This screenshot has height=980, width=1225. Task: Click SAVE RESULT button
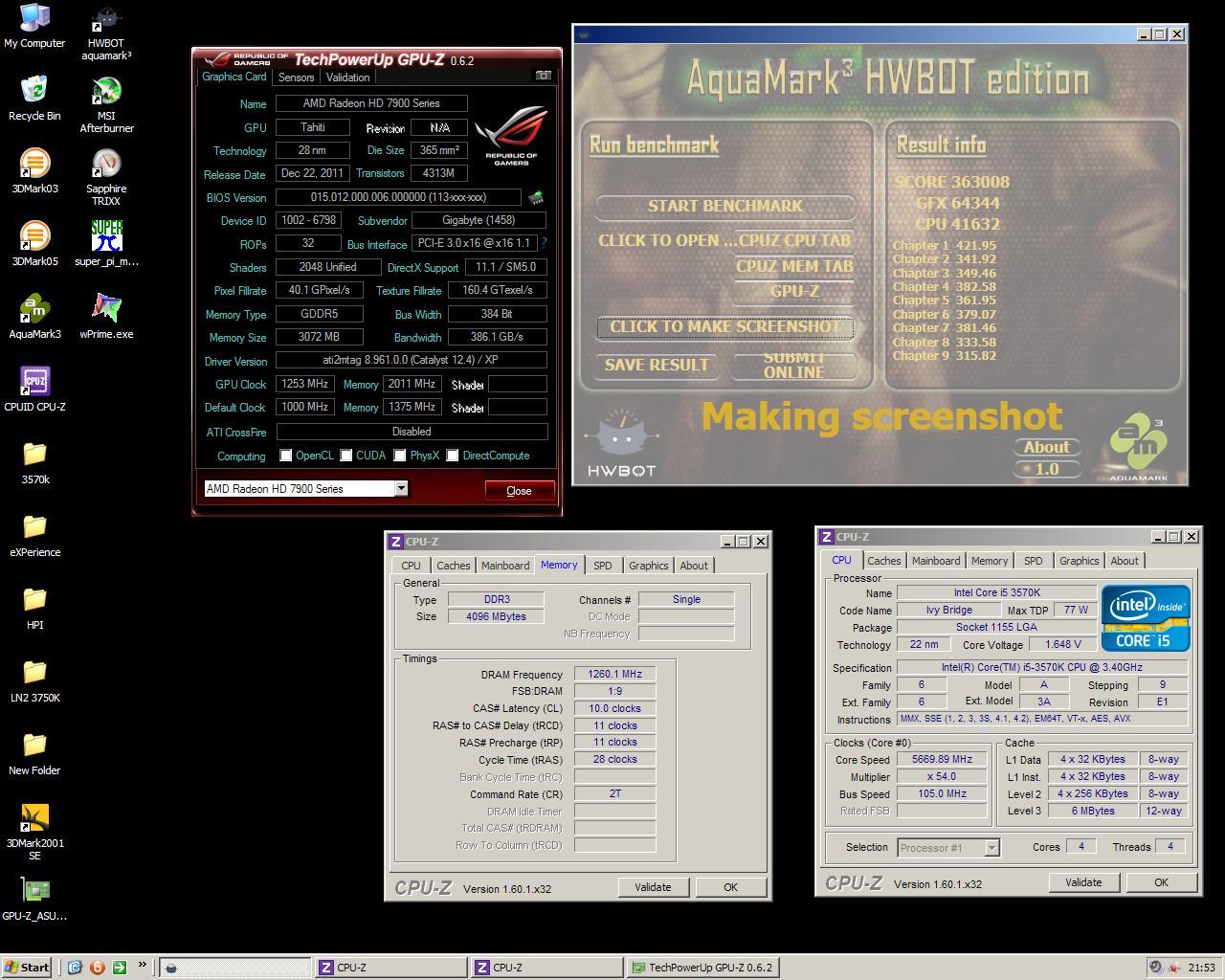point(657,365)
